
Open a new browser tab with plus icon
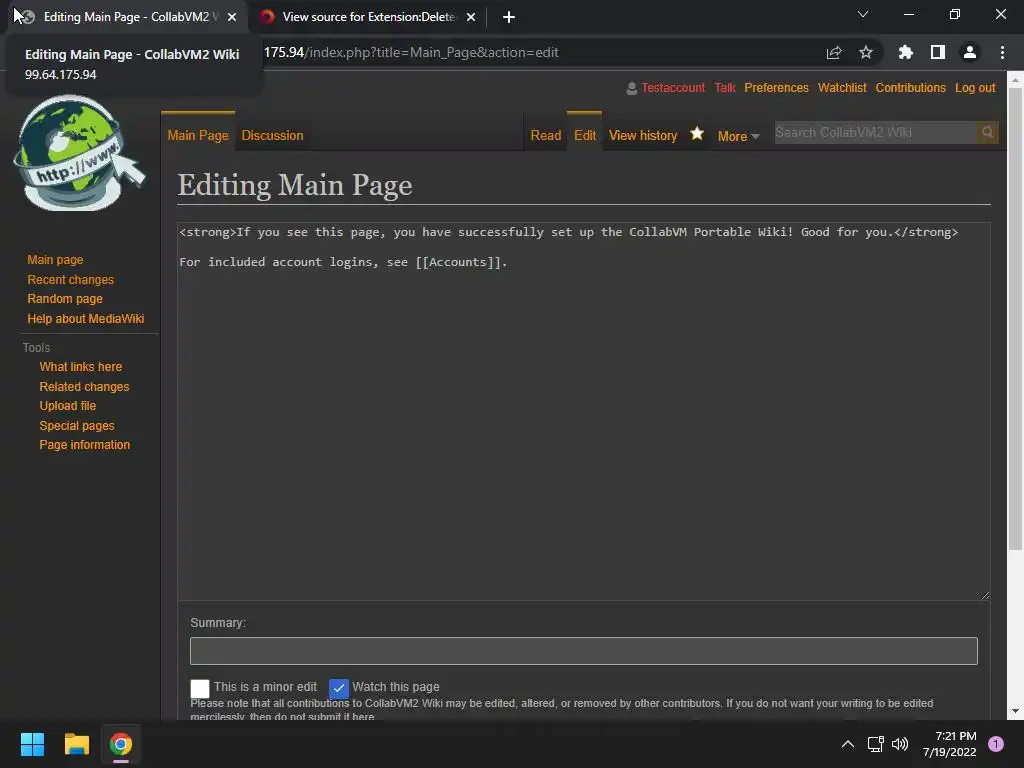tap(509, 17)
